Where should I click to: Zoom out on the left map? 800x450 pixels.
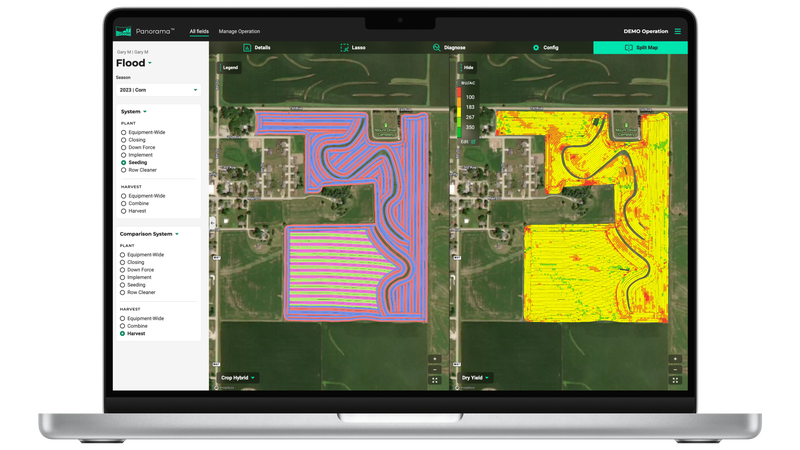[435, 369]
